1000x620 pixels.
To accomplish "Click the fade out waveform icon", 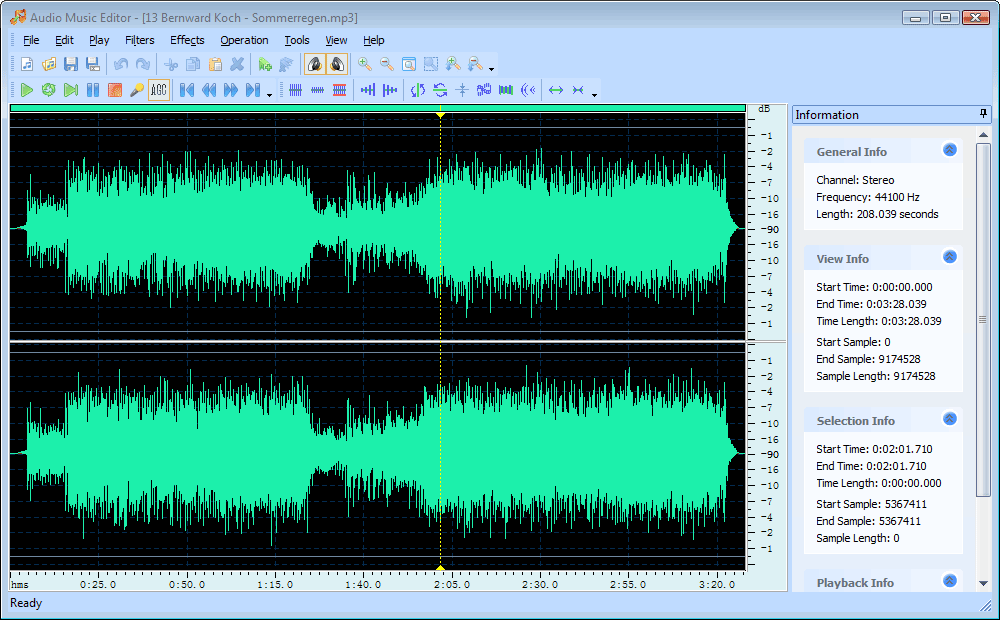I will 390,90.
